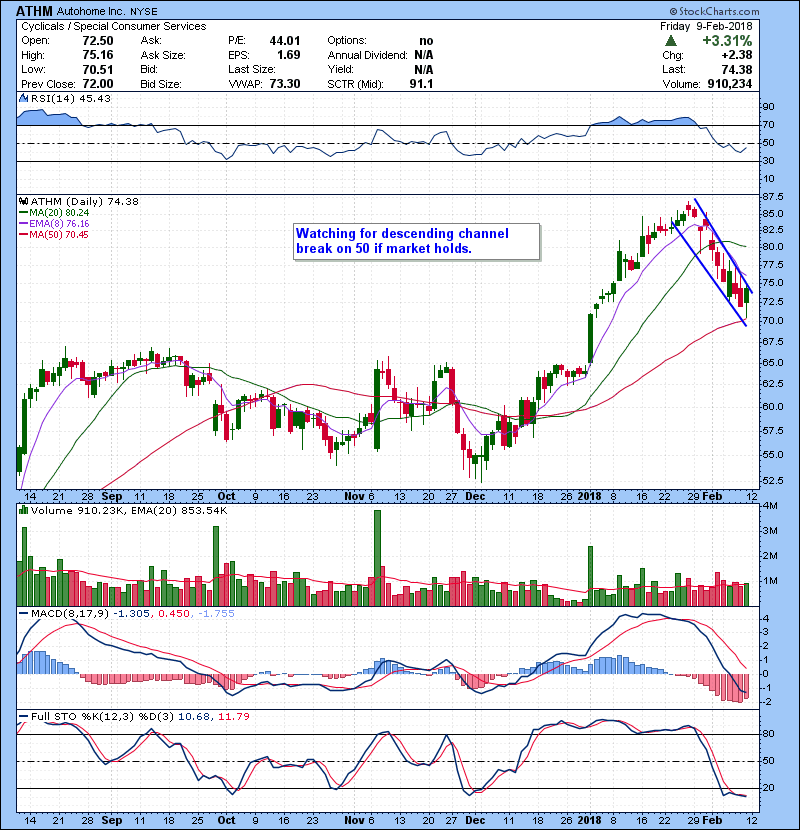Click the EMA(8) 76.16 legend entry
Screen dimensions: 800x830
tap(54, 224)
